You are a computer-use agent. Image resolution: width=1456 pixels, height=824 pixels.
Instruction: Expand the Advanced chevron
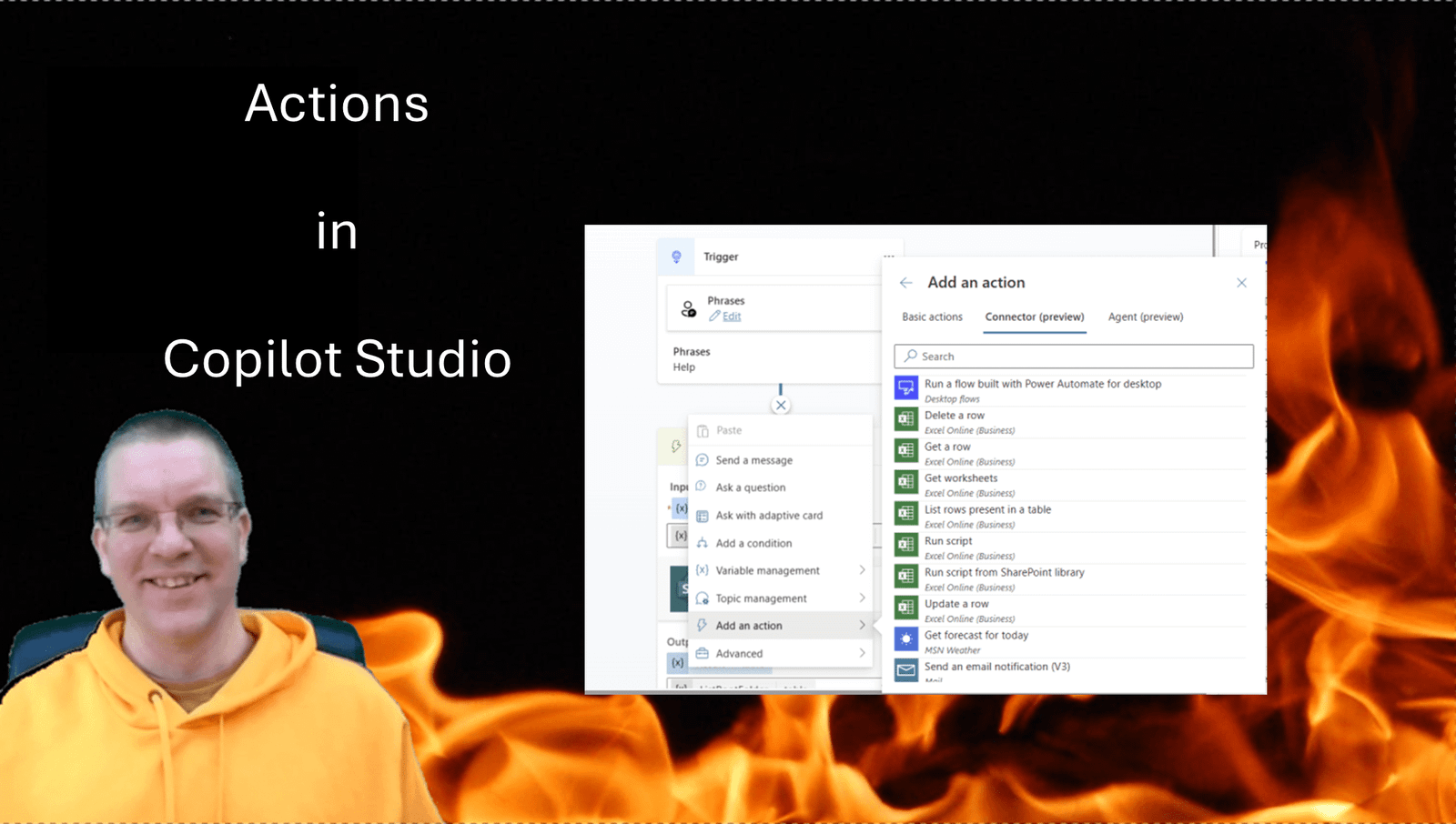(862, 653)
